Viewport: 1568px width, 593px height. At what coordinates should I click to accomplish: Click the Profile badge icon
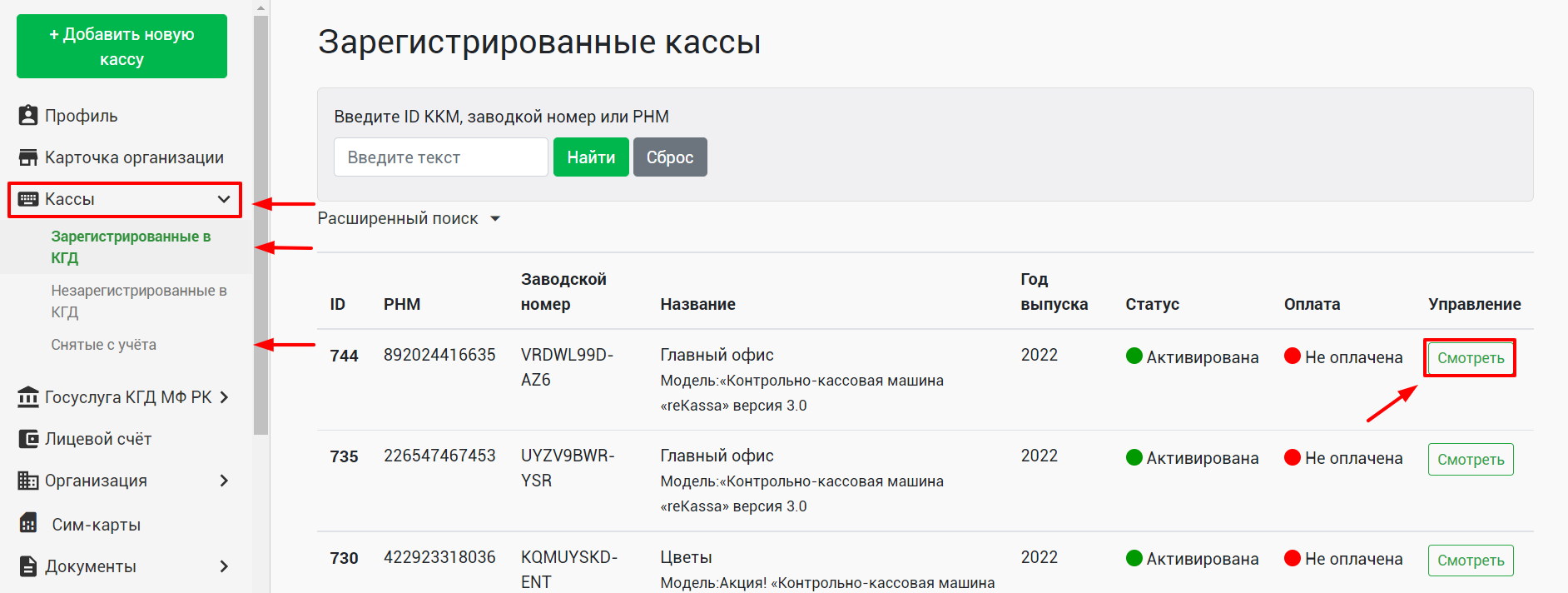point(28,116)
